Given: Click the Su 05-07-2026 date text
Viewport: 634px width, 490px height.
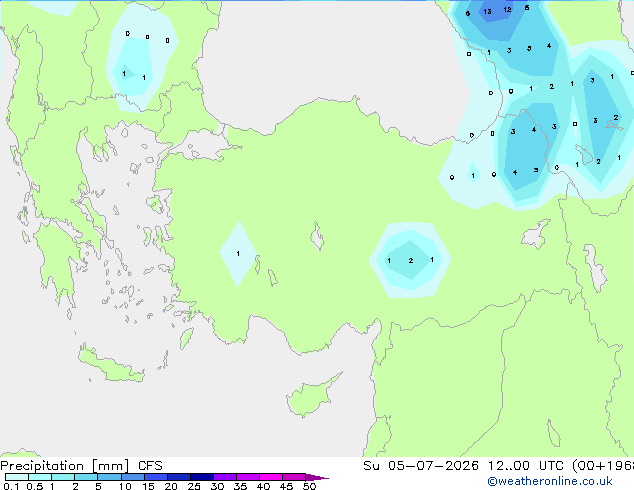Looking at the screenshot, I should tap(421, 466).
